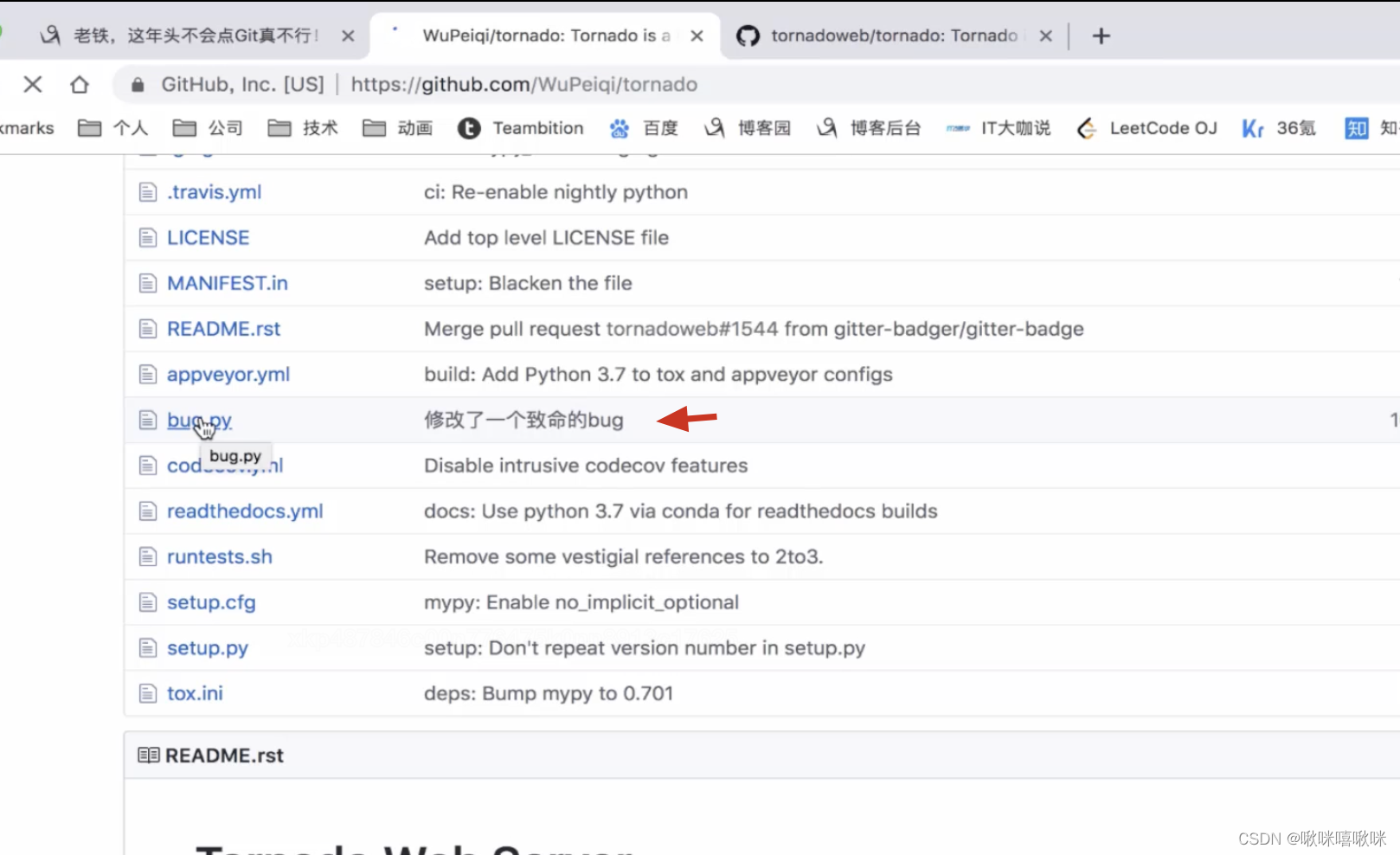Viewport: 1400px width, 855px height.
Task: Go to the browser home page
Action: coord(80,84)
